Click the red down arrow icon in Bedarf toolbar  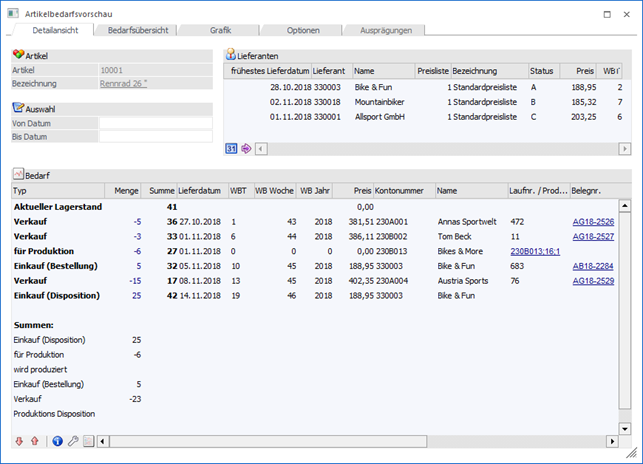pos(20,441)
